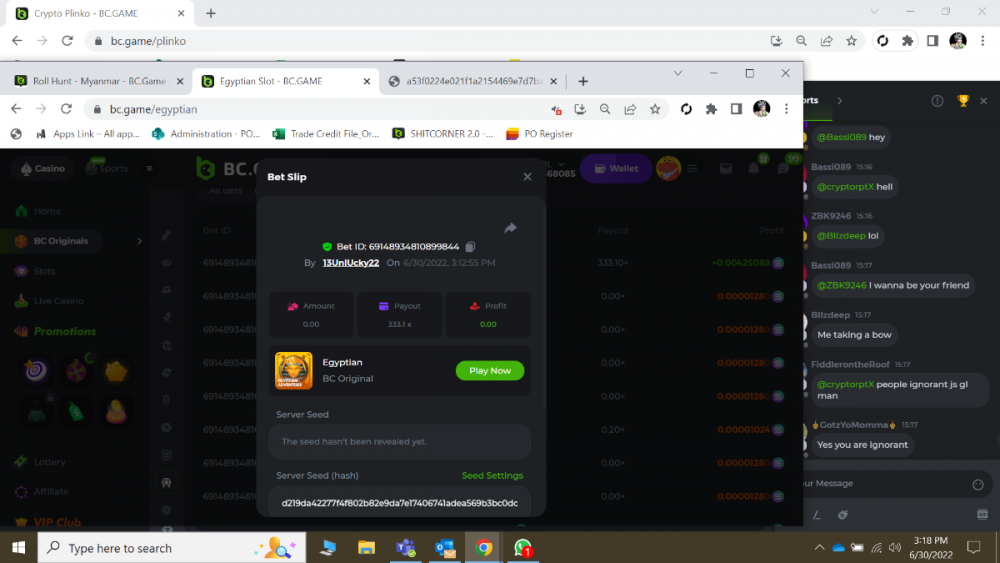Open the Chrome extensions puzzle icon
This screenshot has height=563, width=1000.
tap(711, 109)
